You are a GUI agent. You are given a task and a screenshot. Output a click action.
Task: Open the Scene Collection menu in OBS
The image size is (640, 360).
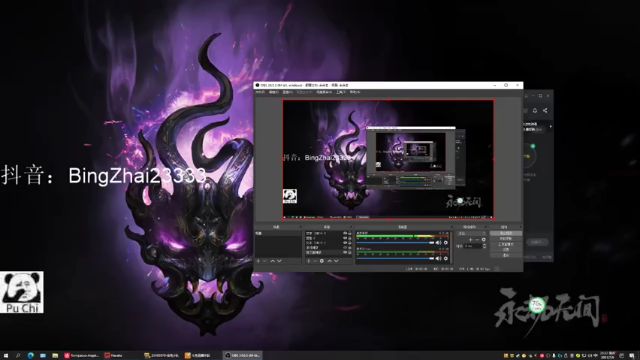[324, 92]
